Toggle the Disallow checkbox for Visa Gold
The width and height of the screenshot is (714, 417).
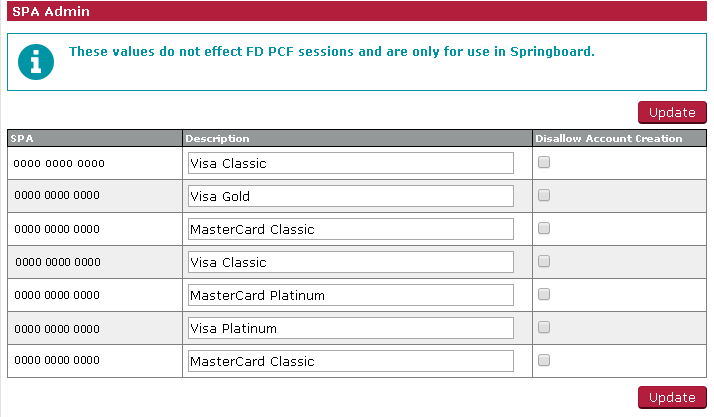coord(544,195)
